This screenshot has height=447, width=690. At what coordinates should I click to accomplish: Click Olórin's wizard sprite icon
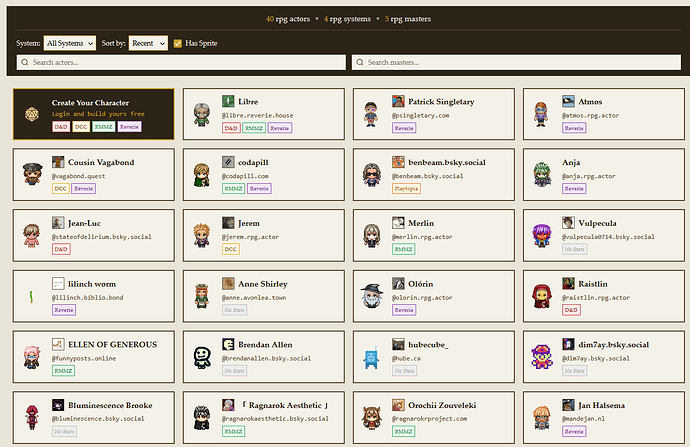(372, 296)
